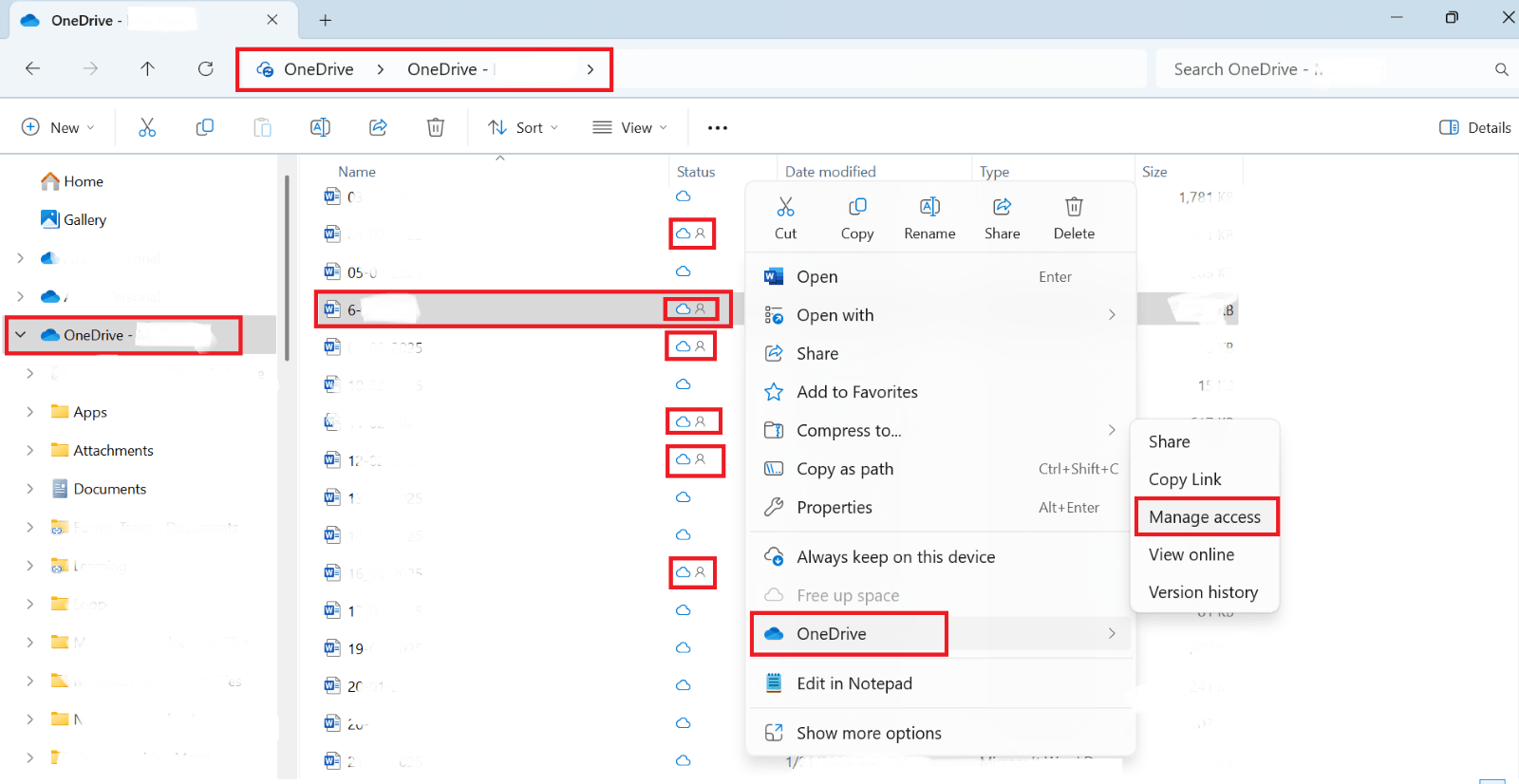Click the Cut scissors icon in the toolbar
This screenshot has width=1519, height=784.
[x=147, y=127]
